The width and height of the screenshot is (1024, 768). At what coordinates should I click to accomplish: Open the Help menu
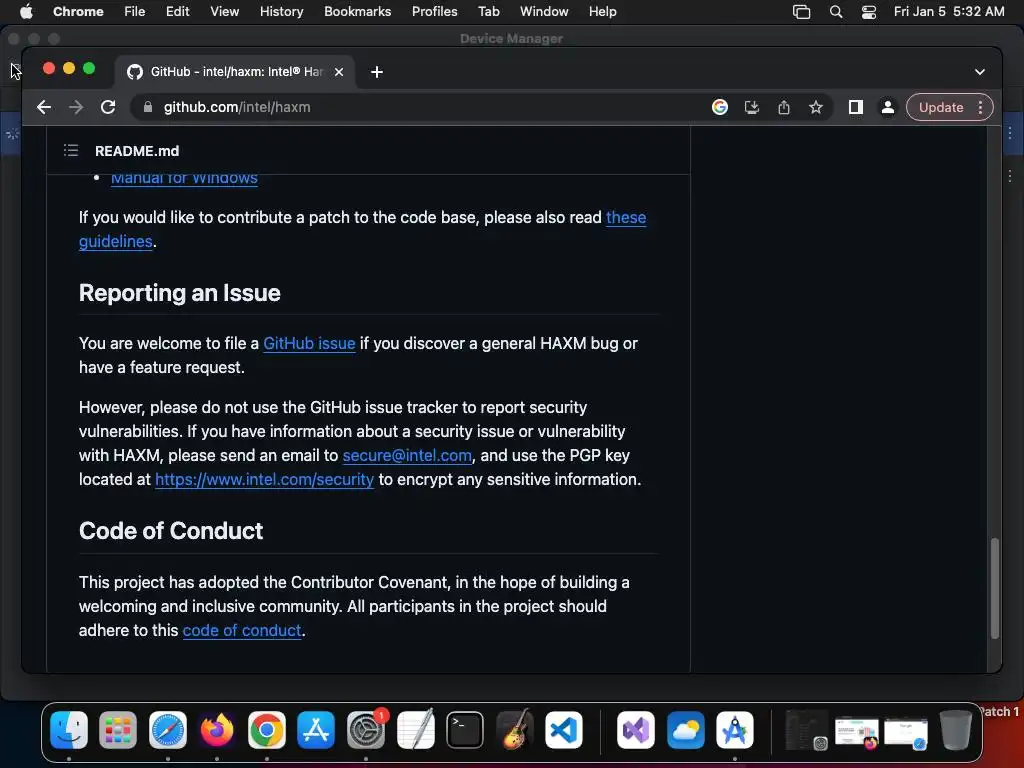click(602, 12)
